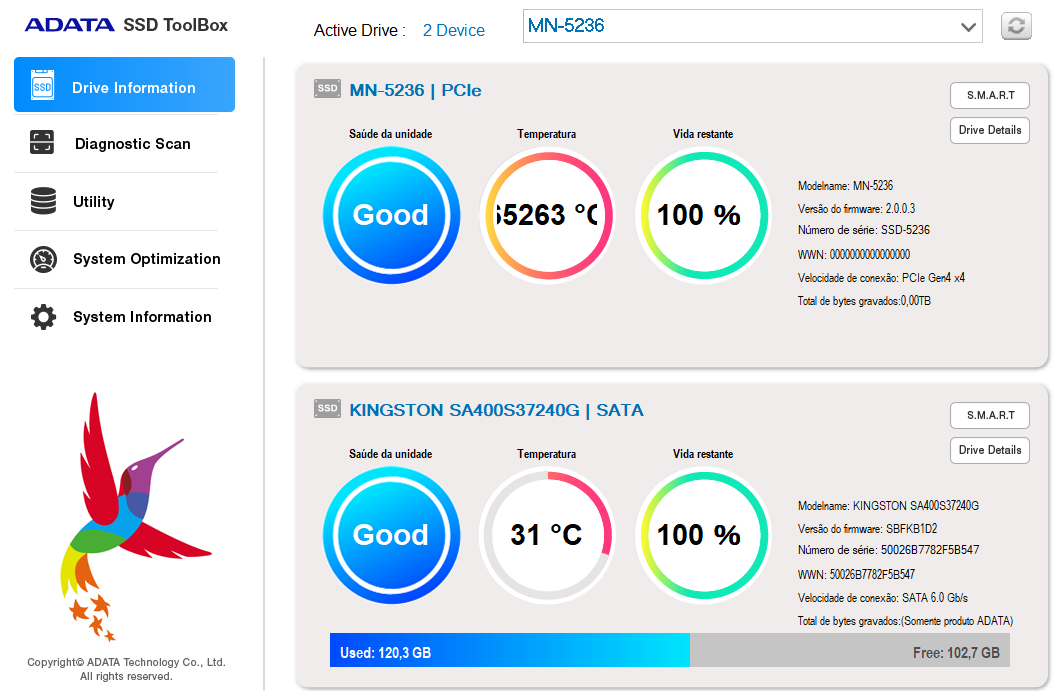Viewport: 1063px width, 696px height.
Task: Click the Versão do firmware: 2.0.0.3 text
Action: pyautogui.click(x=856, y=209)
